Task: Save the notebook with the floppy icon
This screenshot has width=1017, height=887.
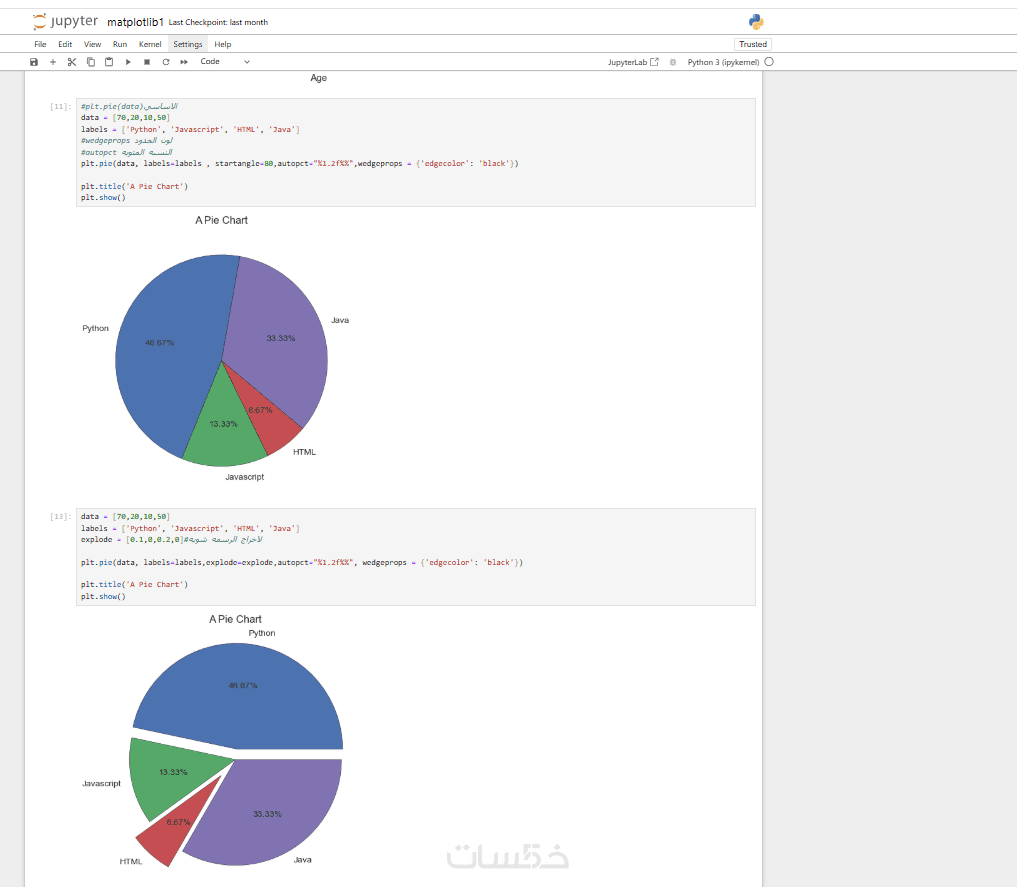Action: 34,62
